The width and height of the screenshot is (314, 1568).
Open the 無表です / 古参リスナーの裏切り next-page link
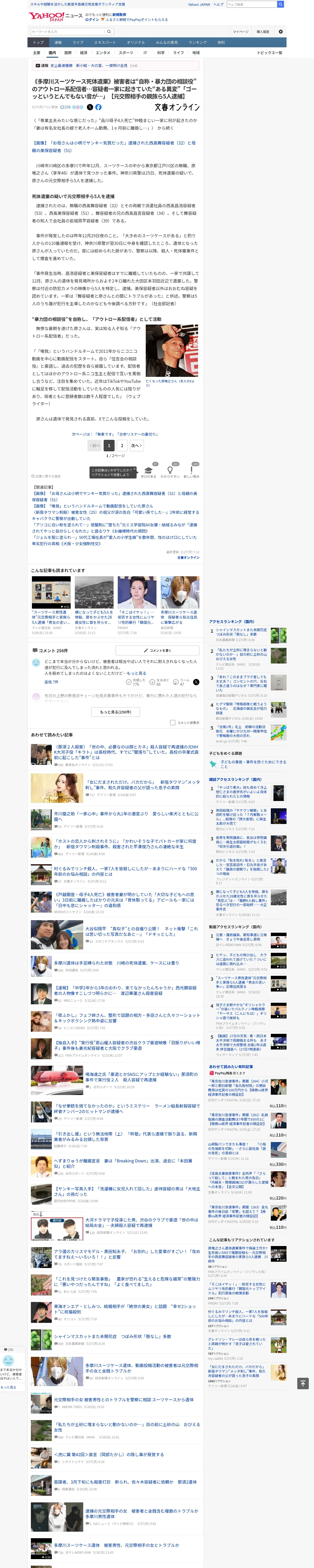[x=115, y=434]
